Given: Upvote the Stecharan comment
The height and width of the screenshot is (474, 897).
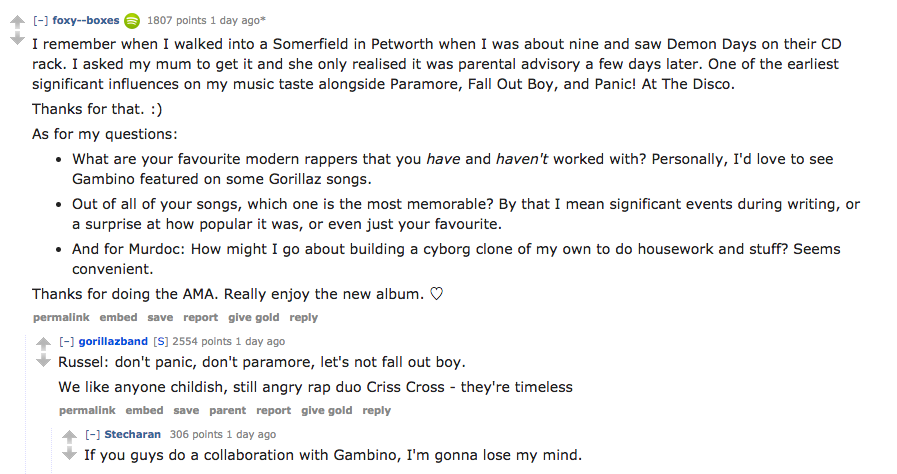Looking at the screenshot, I should pos(69,437).
